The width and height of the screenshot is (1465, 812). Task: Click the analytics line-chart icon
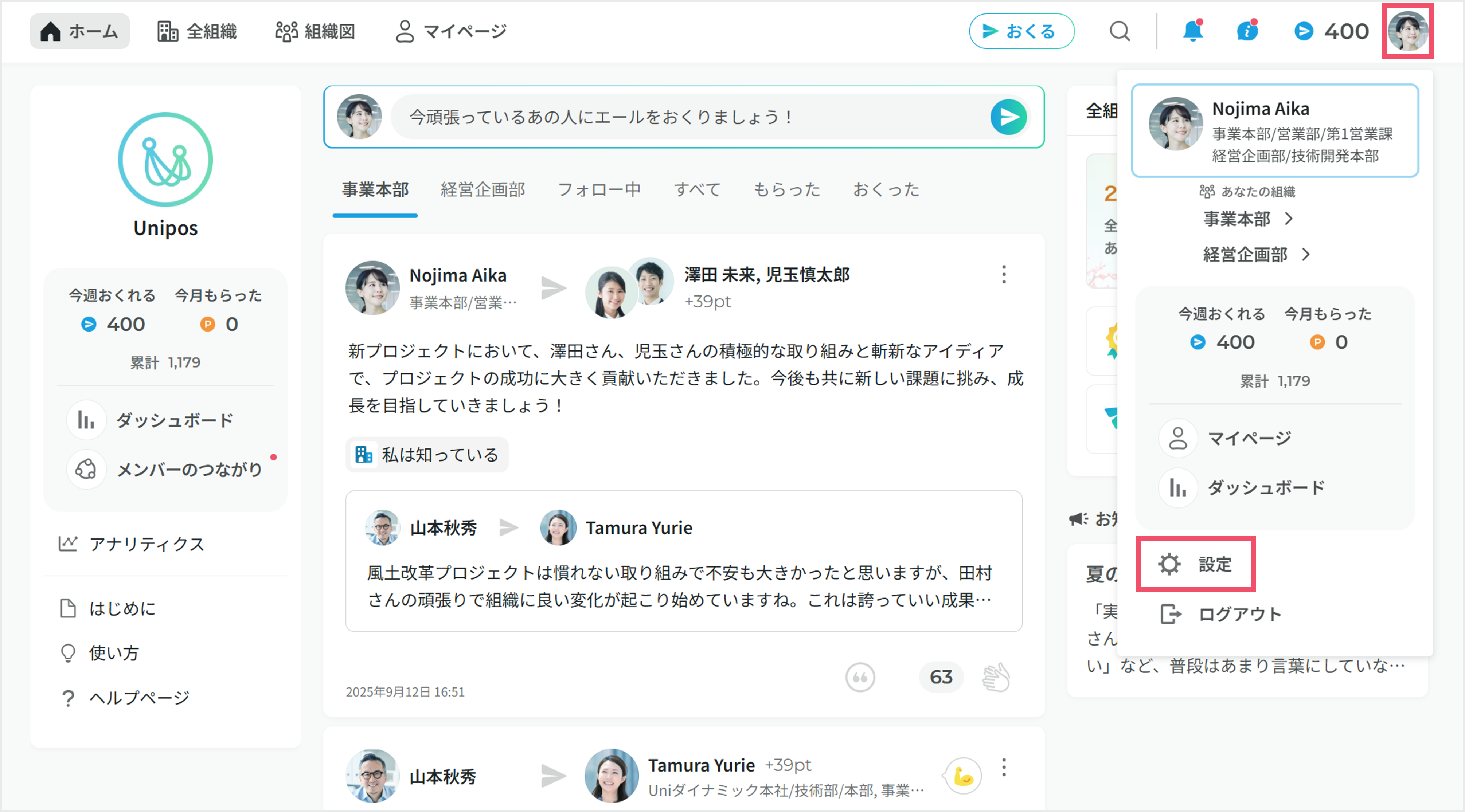click(68, 544)
